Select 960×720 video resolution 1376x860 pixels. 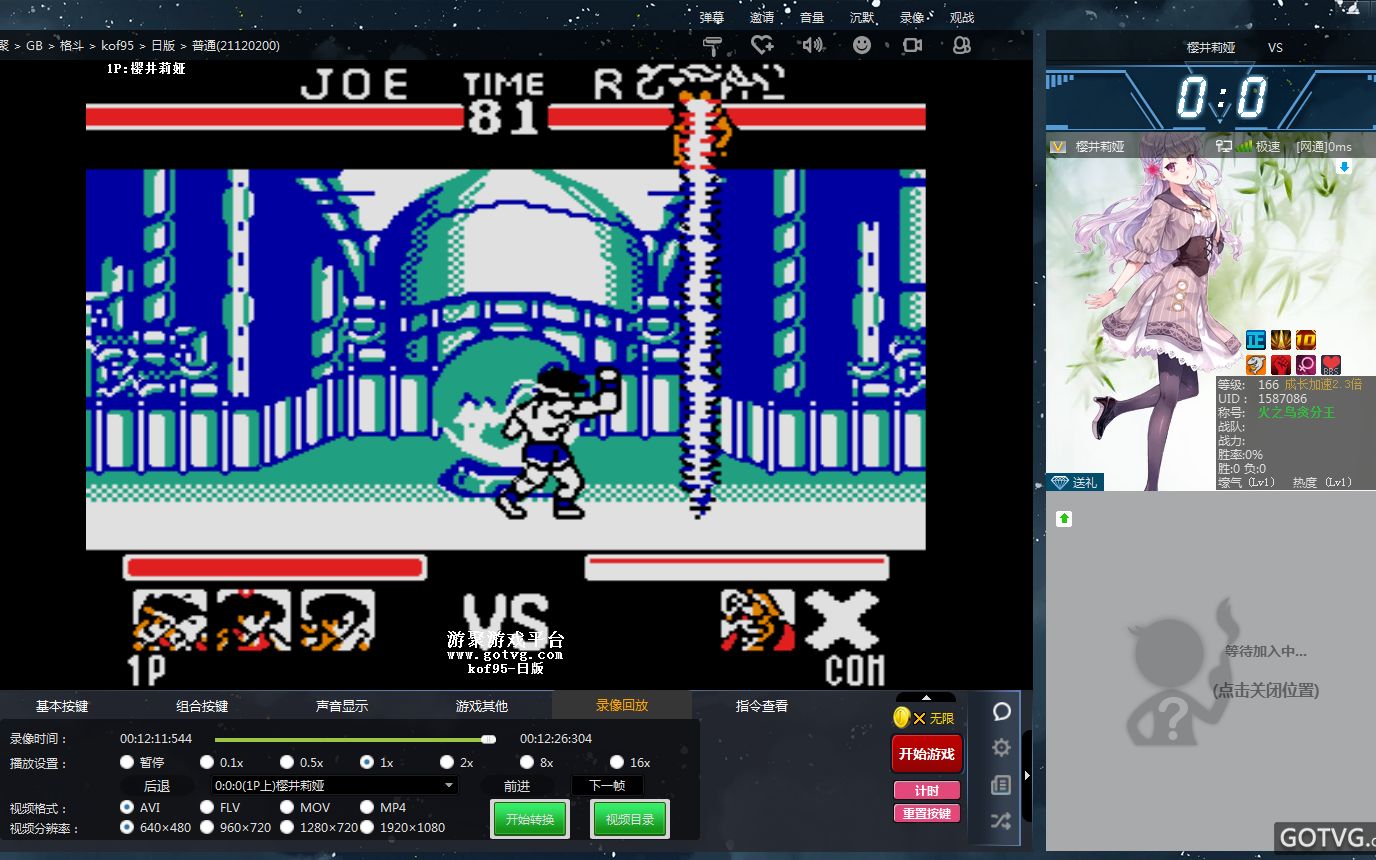[207, 827]
